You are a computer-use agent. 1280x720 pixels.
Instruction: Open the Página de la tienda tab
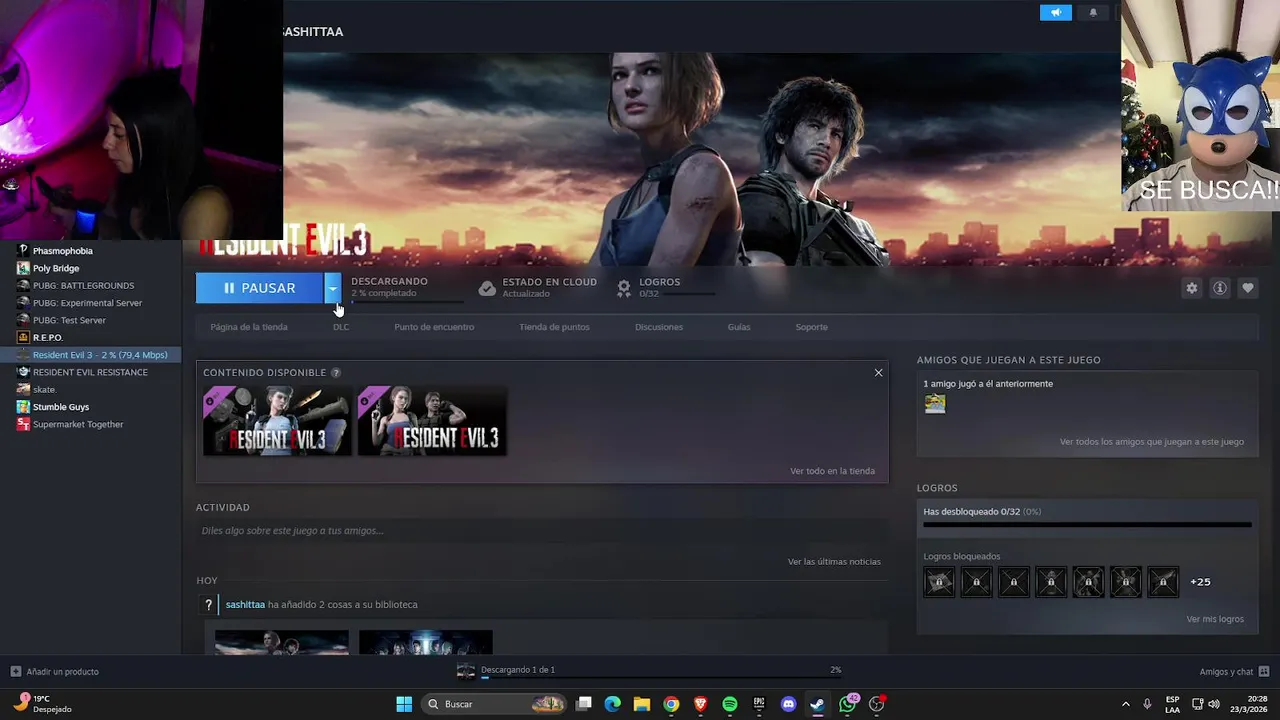coord(249,327)
